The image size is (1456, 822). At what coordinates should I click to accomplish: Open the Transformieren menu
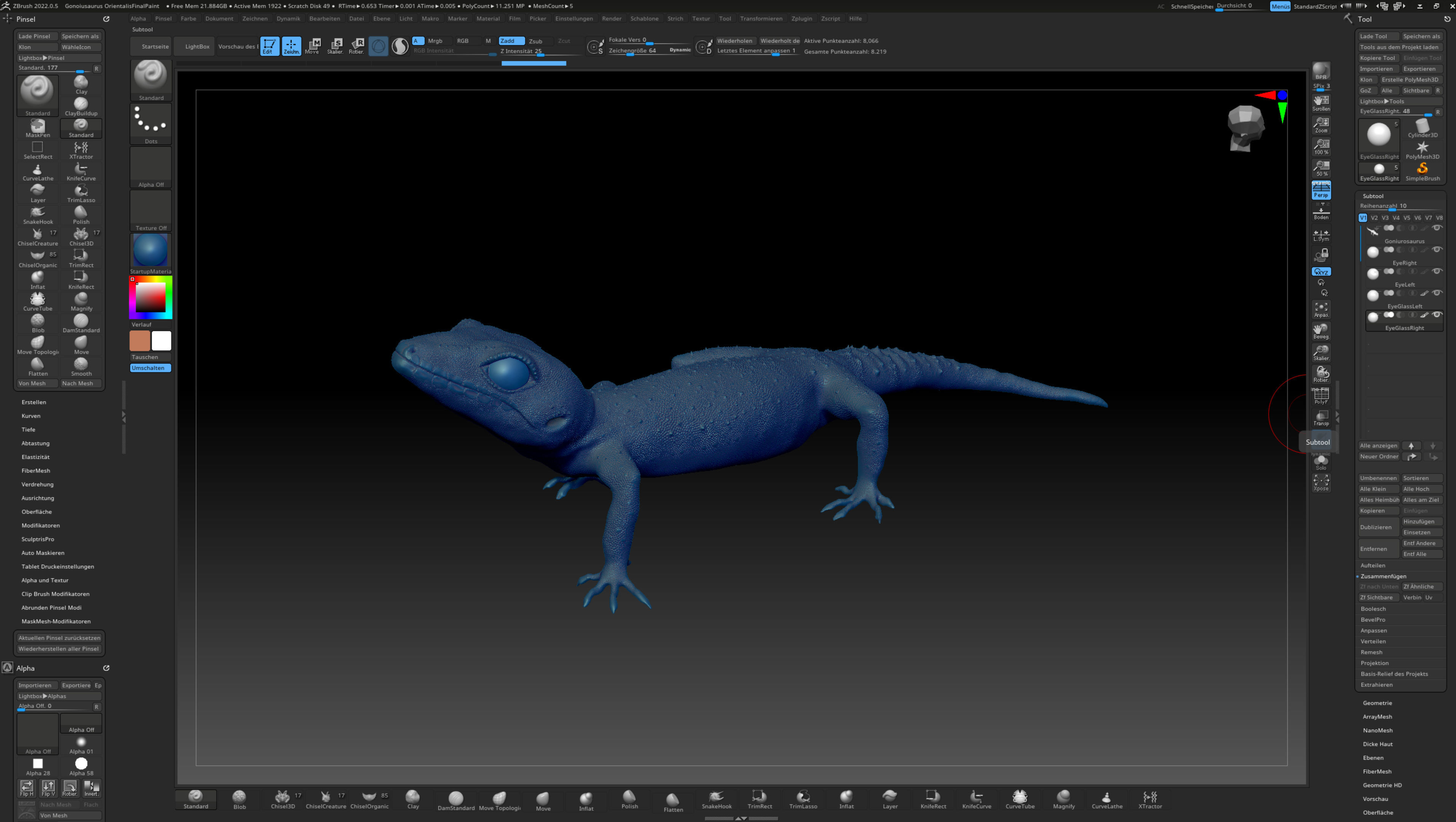(x=761, y=19)
